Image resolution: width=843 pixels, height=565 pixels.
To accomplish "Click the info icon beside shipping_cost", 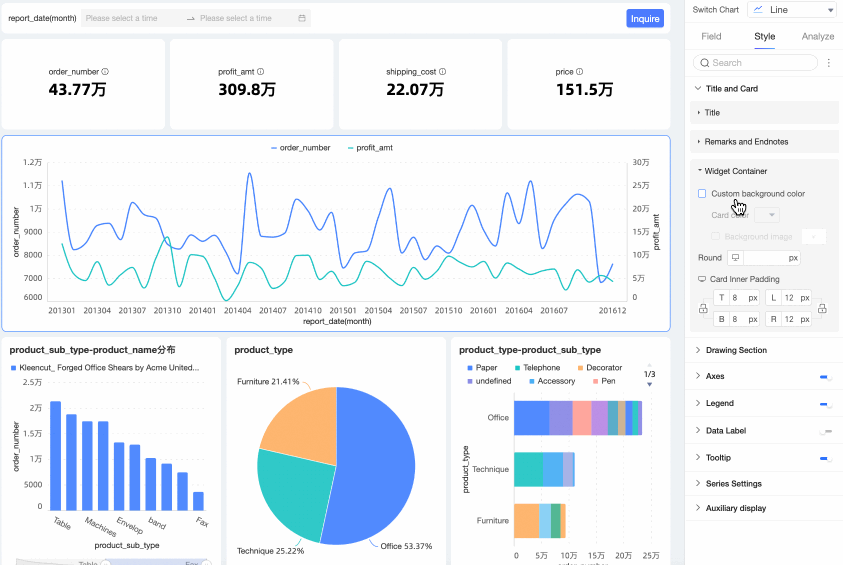I will tap(442, 71).
